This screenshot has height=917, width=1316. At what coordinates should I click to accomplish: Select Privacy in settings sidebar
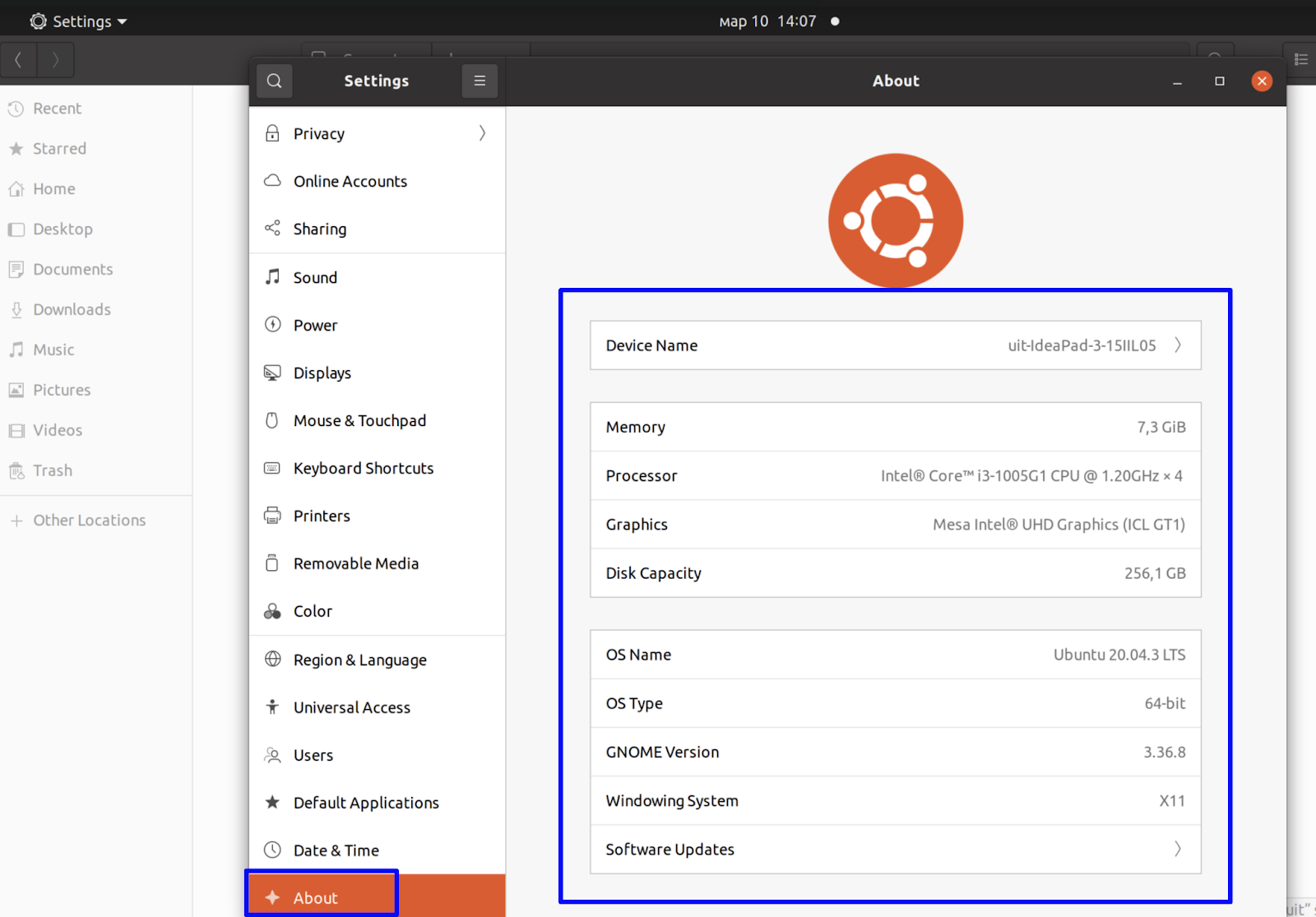point(378,133)
